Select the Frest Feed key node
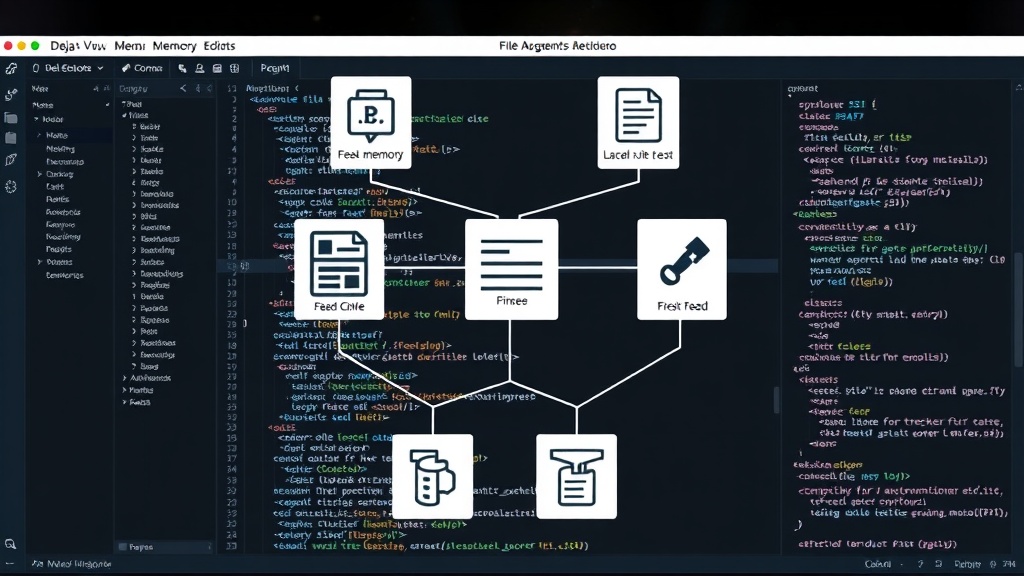The width and height of the screenshot is (1024, 576). tap(682, 269)
